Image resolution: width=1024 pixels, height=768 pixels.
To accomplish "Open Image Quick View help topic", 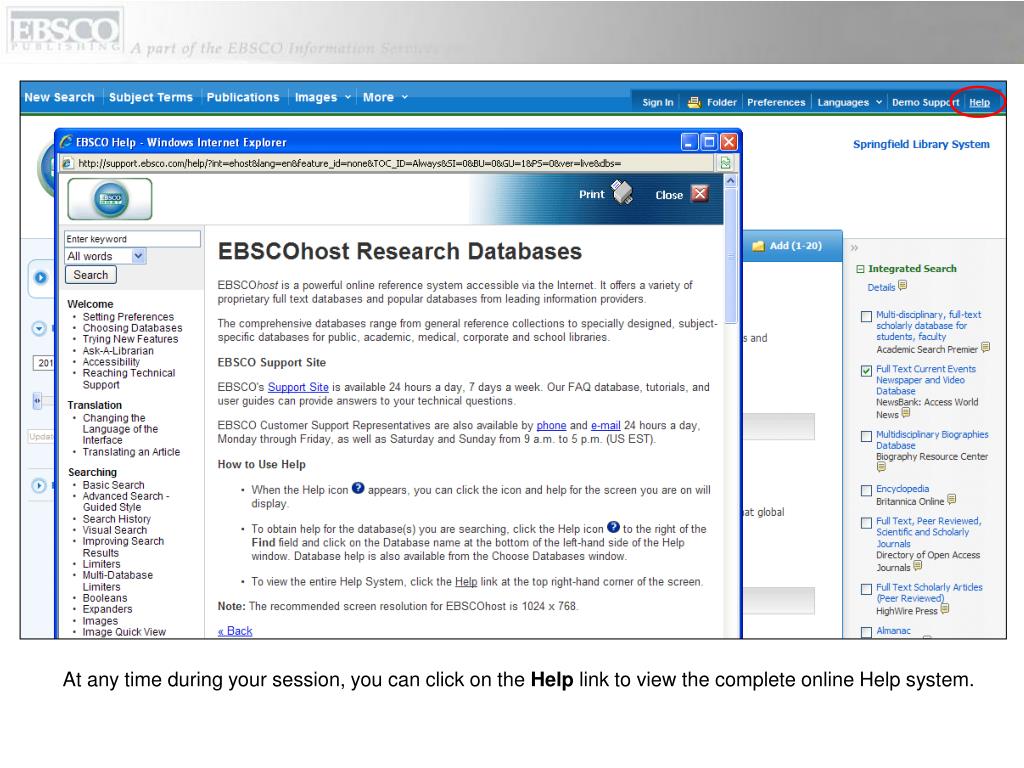I will [124, 632].
